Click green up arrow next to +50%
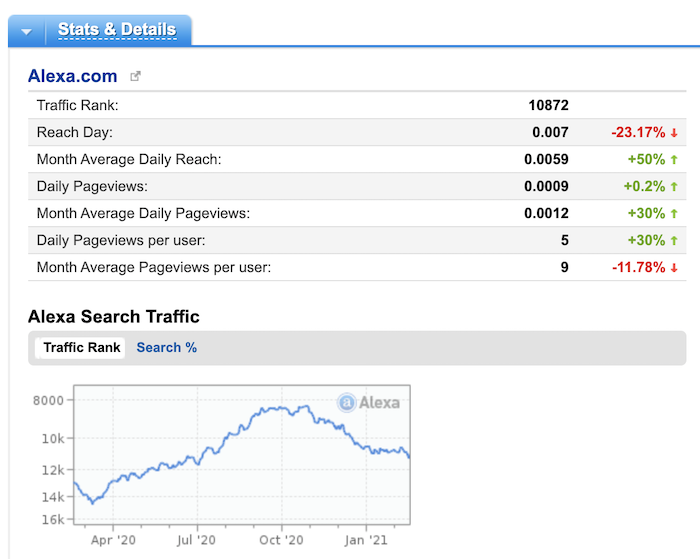This screenshot has height=559, width=700. click(x=674, y=159)
